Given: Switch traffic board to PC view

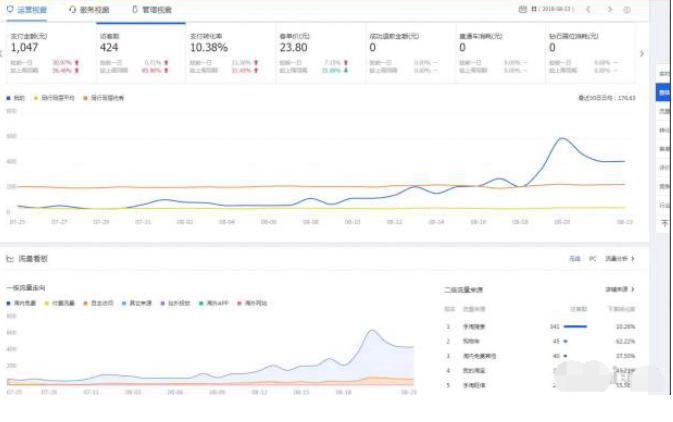Looking at the screenshot, I should pyautogui.click(x=592, y=258).
